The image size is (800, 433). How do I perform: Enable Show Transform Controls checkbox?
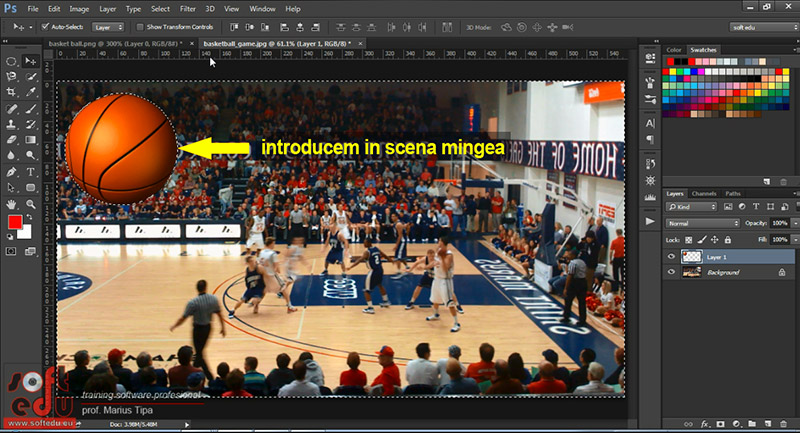[140, 27]
